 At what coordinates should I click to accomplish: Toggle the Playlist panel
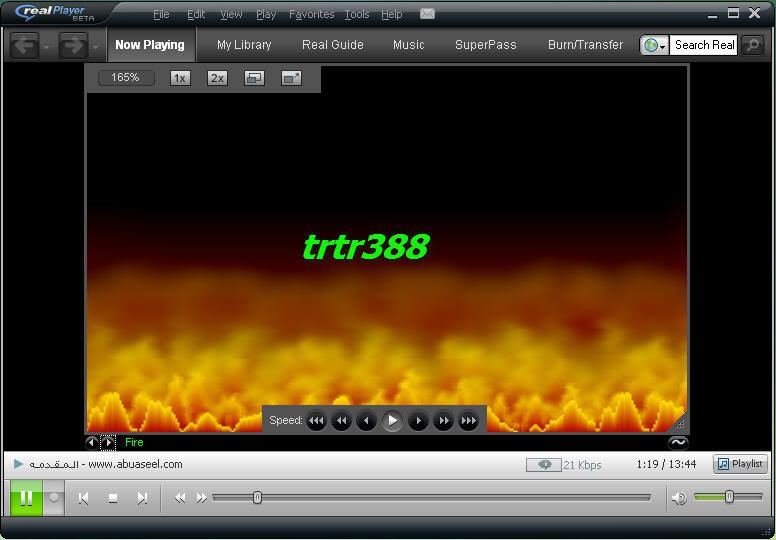(x=740, y=464)
